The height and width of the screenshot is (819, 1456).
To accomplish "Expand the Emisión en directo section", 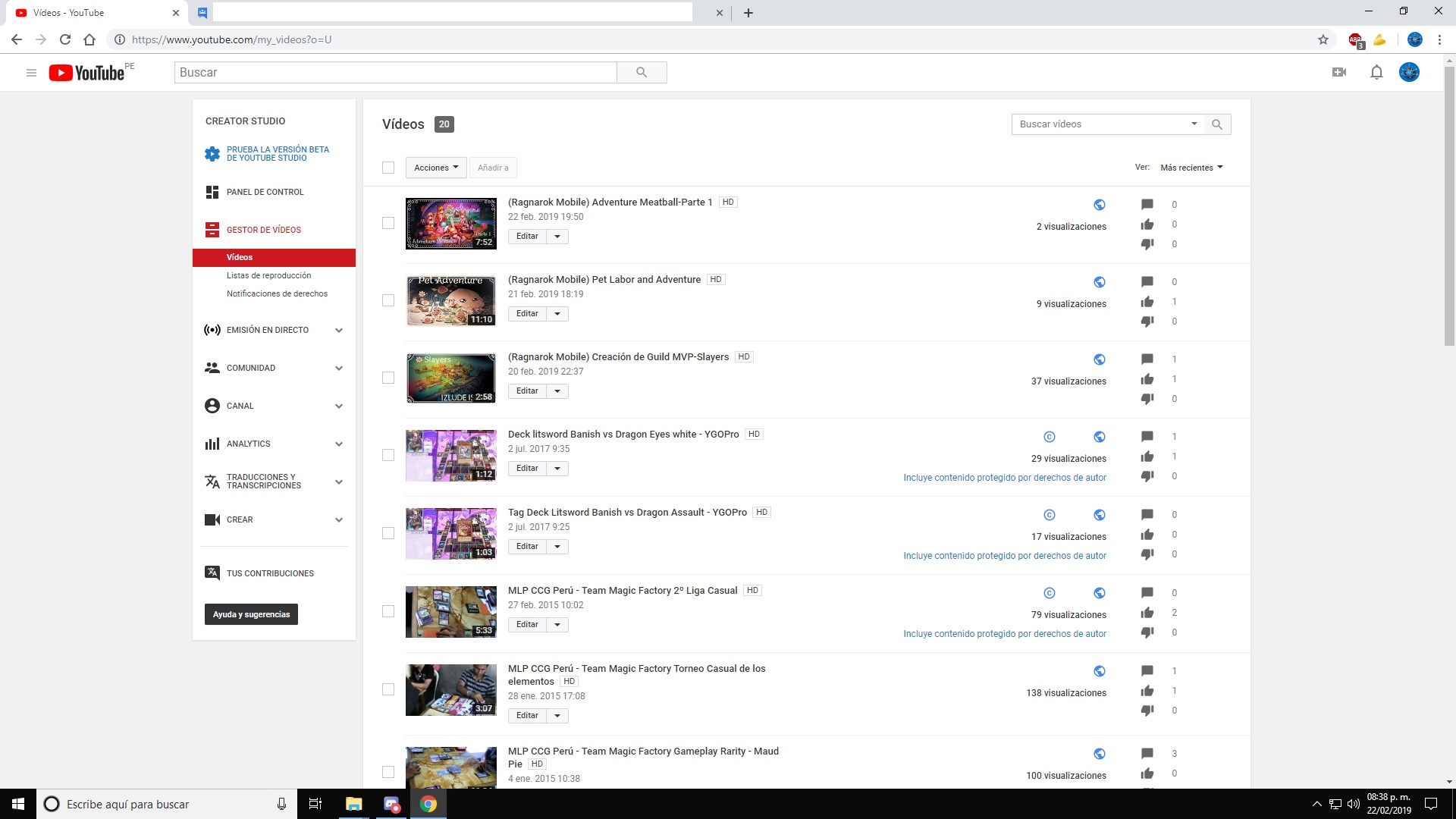I will (339, 331).
